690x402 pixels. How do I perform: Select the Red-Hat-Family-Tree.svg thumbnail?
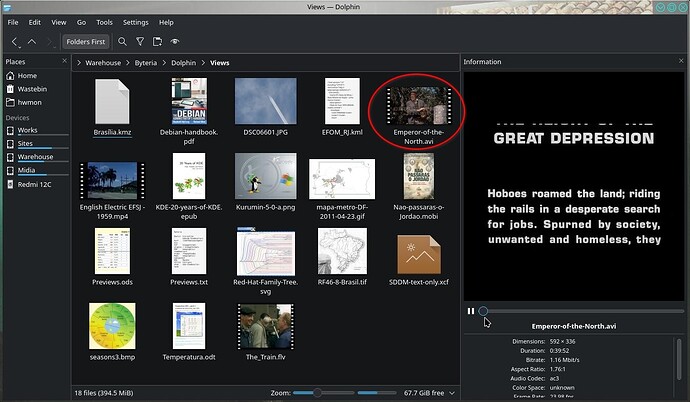coord(265,252)
